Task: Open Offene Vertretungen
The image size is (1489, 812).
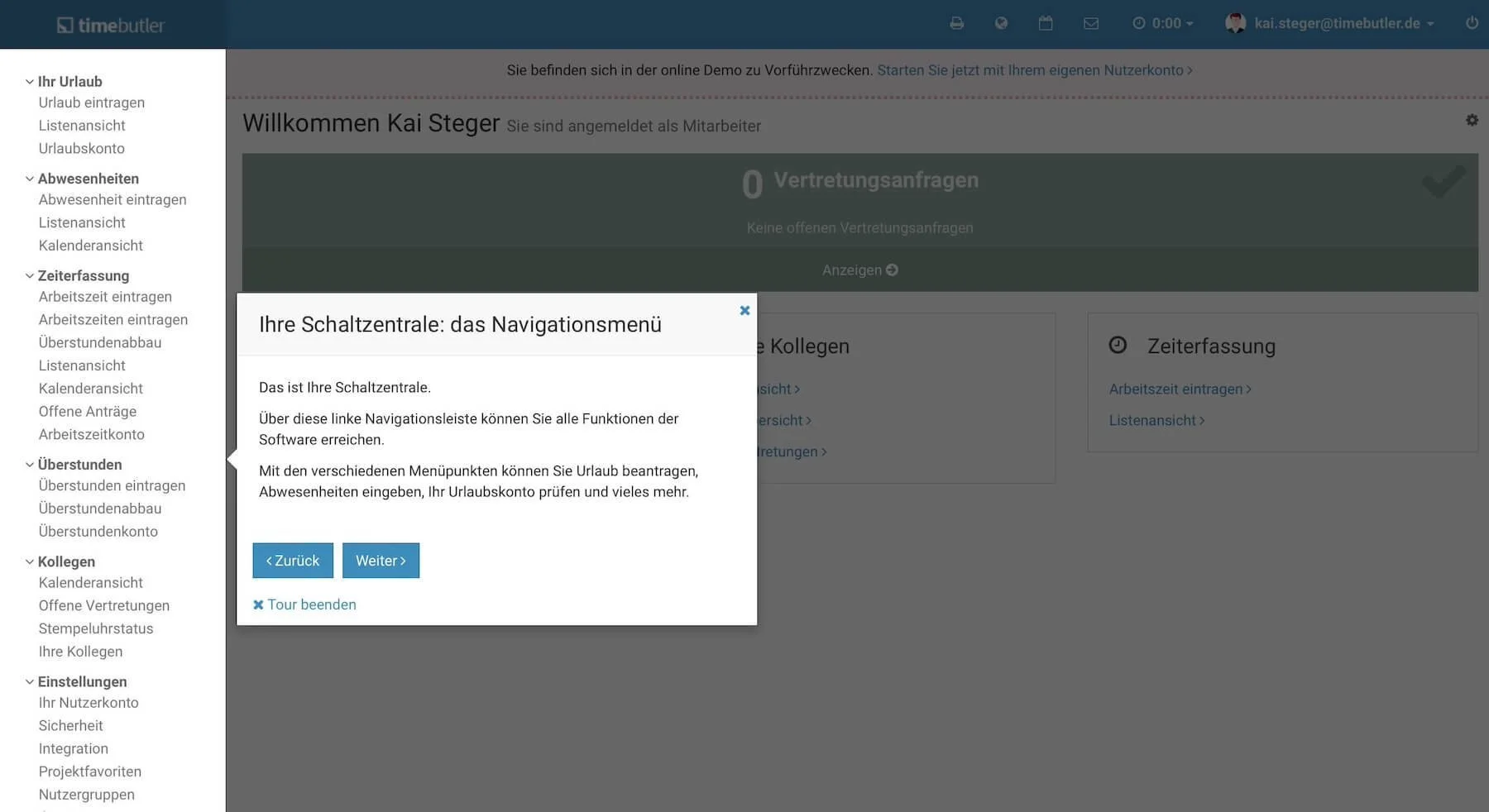Action: [104, 605]
